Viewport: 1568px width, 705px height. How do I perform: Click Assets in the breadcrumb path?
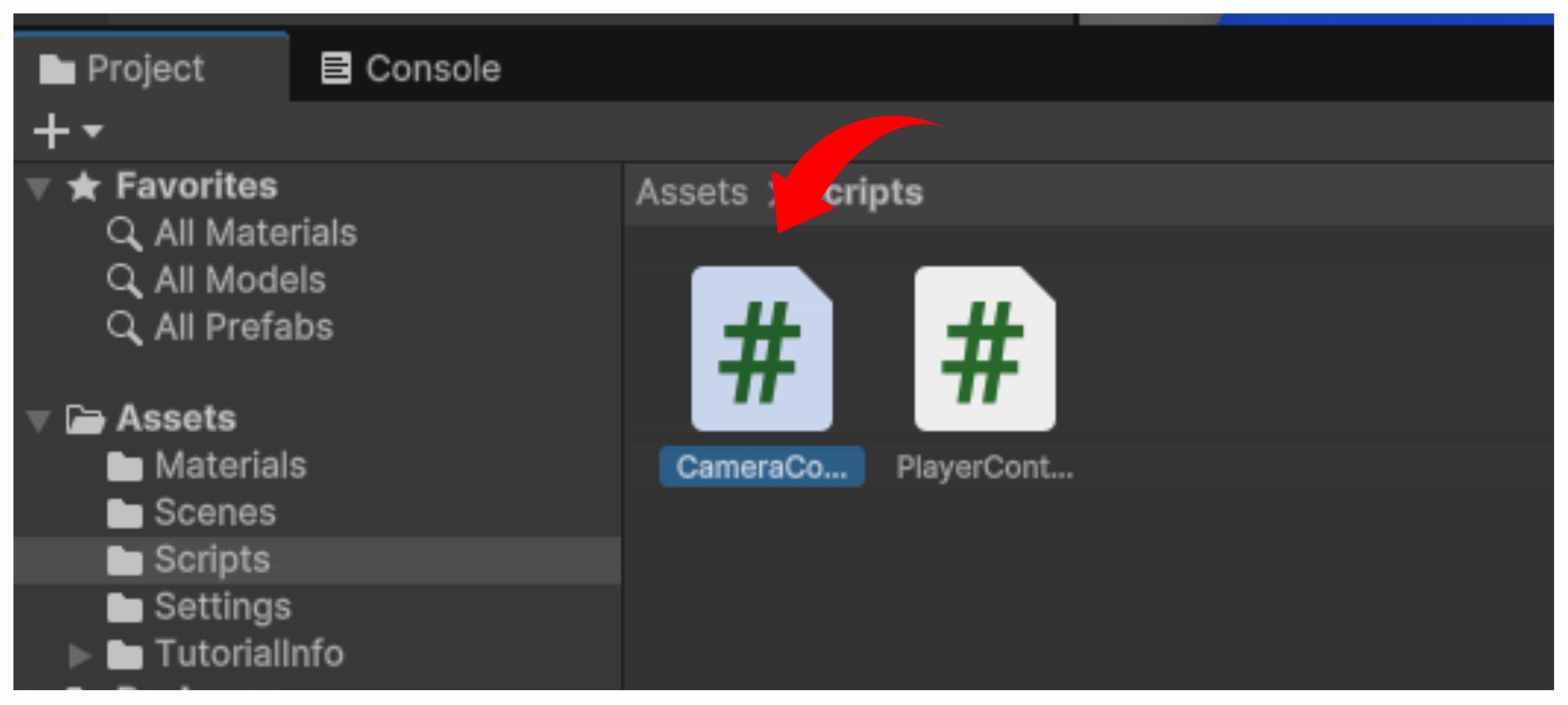pyautogui.click(x=692, y=193)
